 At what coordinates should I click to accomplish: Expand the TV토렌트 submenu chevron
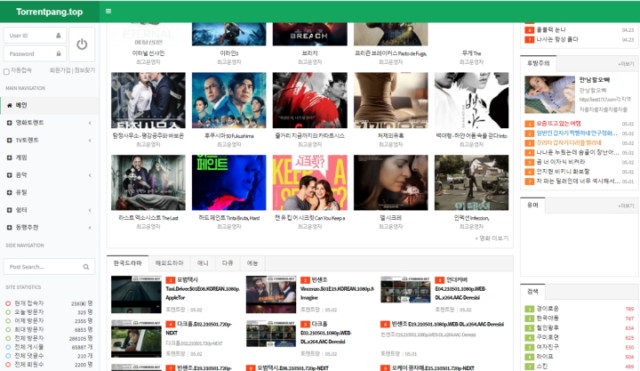(x=90, y=140)
